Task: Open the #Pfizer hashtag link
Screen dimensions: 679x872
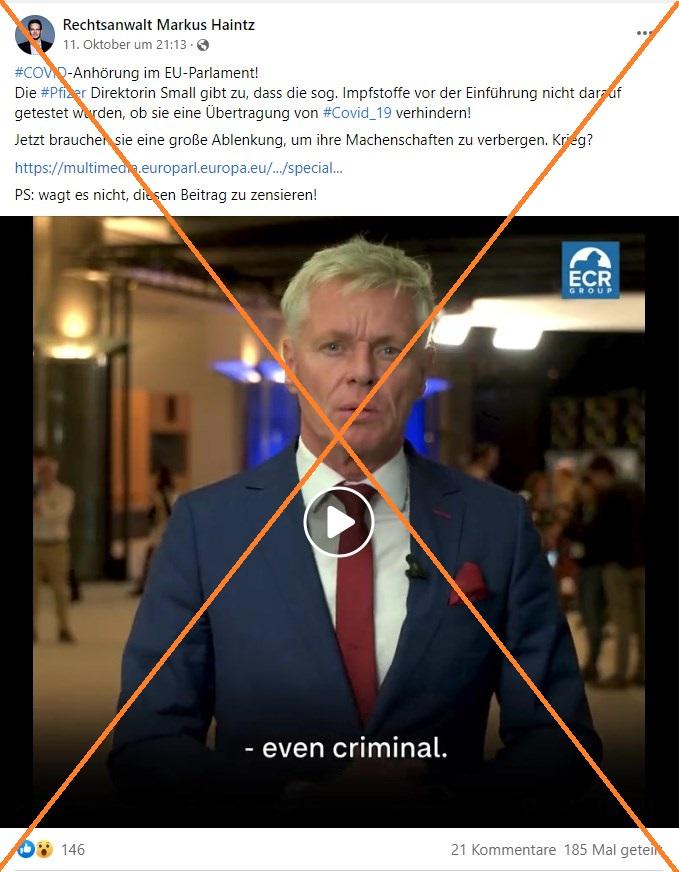Action: coord(63,93)
